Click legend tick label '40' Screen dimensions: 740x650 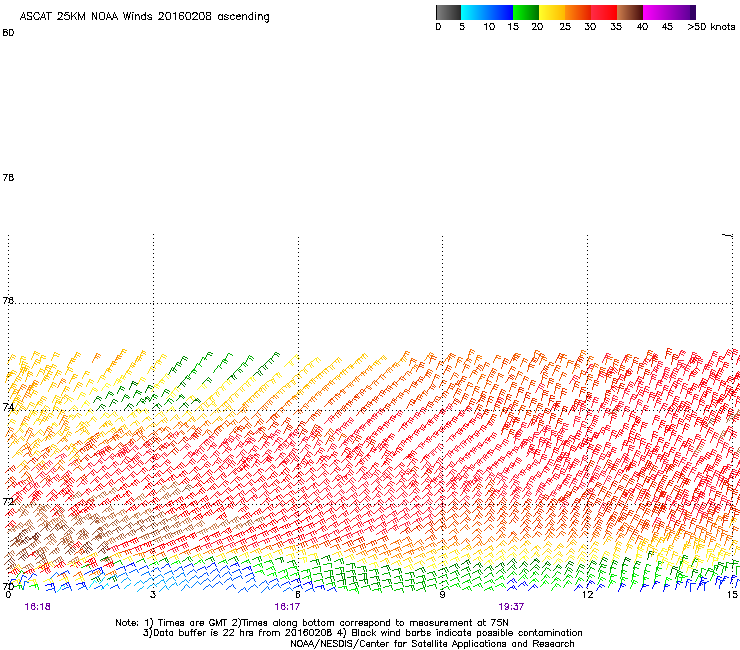coord(642,27)
